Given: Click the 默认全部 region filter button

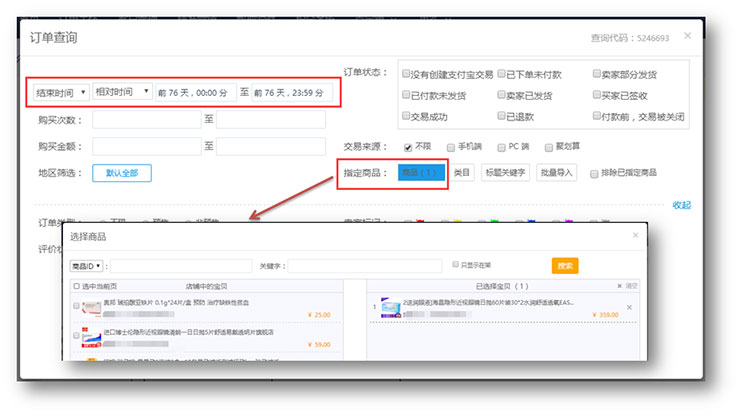Looking at the screenshot, I should [x=122, y=173].
